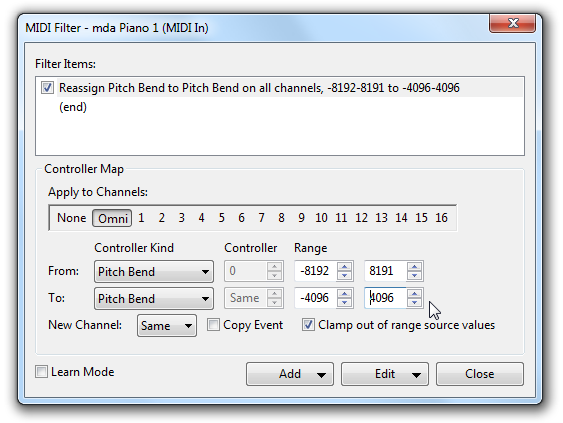Decrease the To range maximum value 4096
Image resolution: width=563 pixels, height=423 pixels.
pyautogui.click(x=414, y=302)
